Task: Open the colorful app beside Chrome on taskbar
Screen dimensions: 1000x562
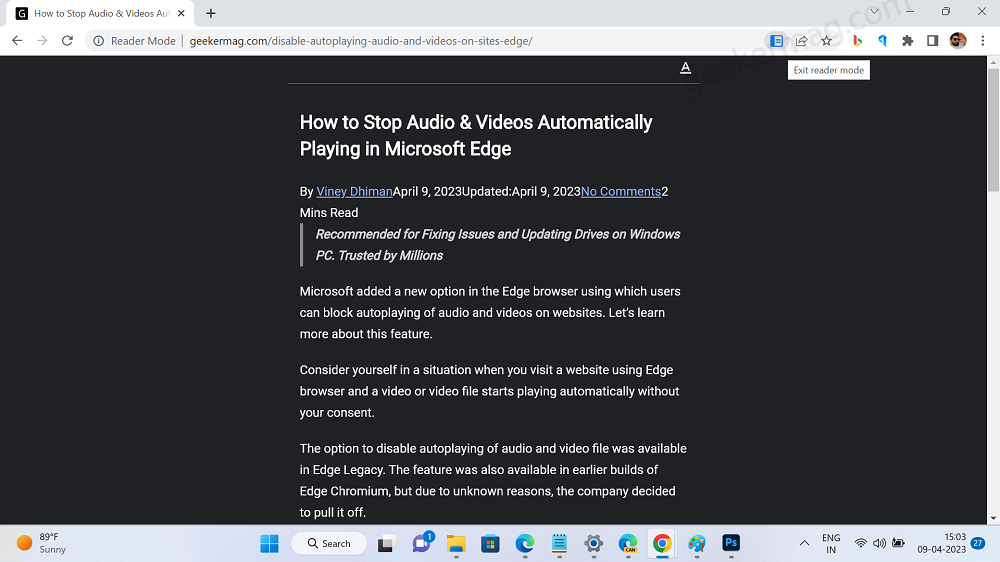Action: point(696,544)
